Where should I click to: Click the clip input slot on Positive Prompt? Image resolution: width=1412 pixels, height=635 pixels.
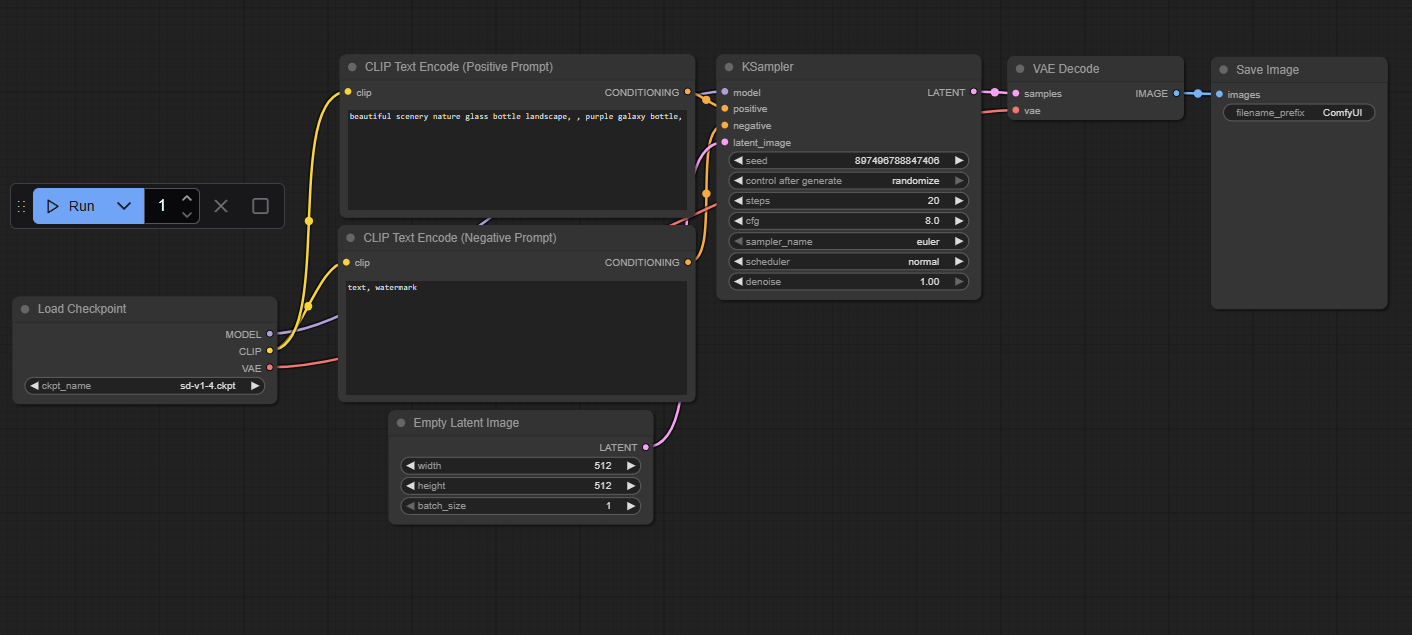coord(348,92)
